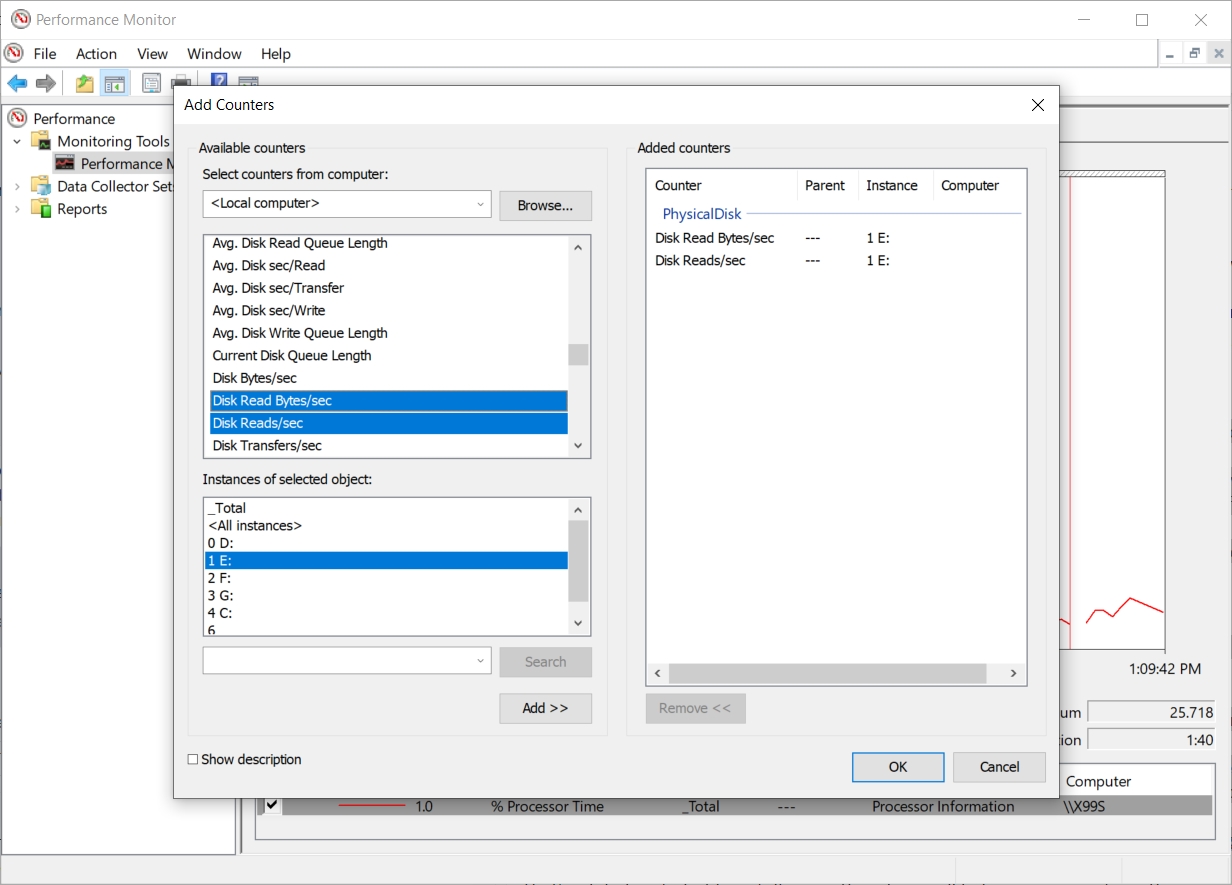1232x885 pixels.
Task: Click the Data Collector Sets folder icon
Action: click(x=41, y=186)
